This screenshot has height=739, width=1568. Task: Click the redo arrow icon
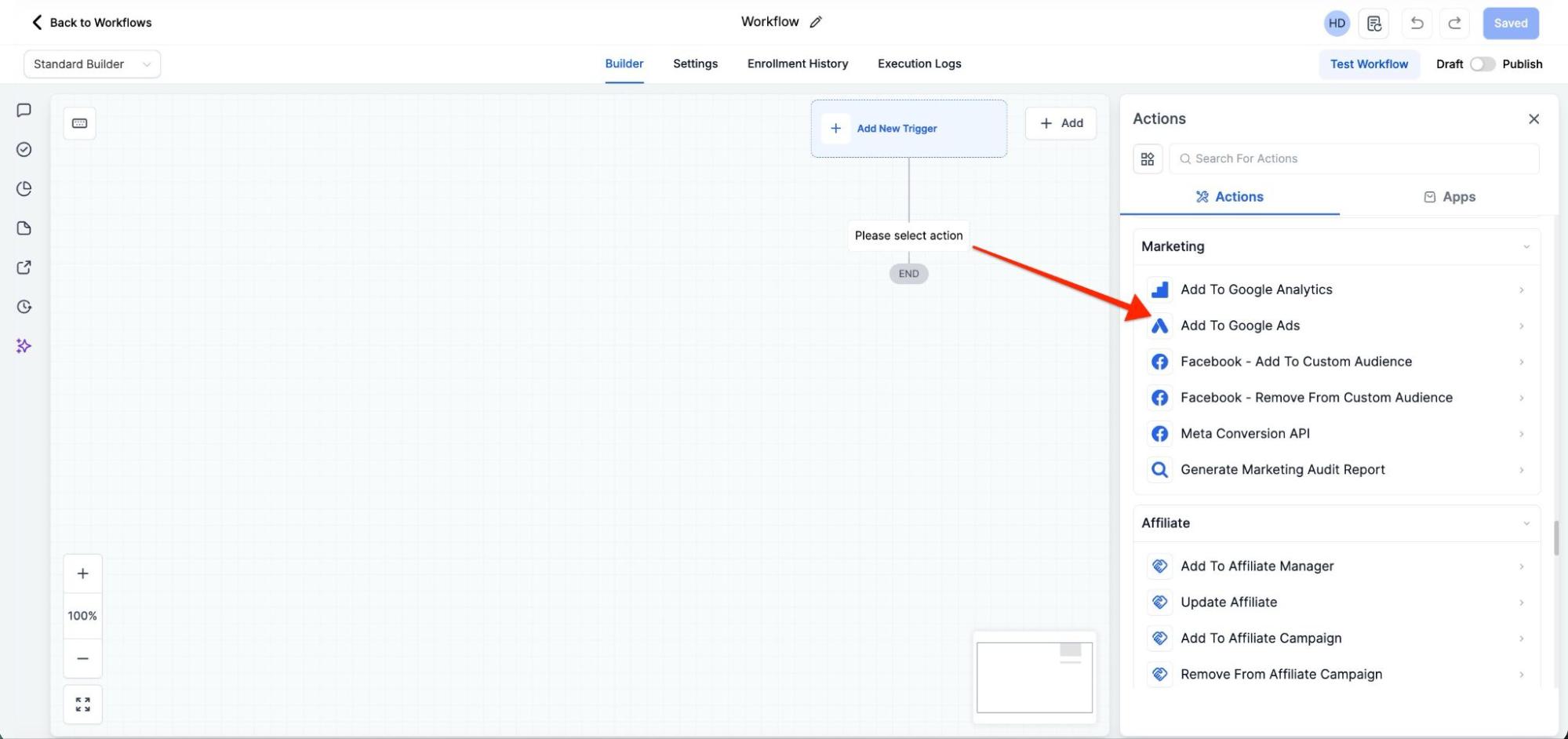pos(1454,23)
